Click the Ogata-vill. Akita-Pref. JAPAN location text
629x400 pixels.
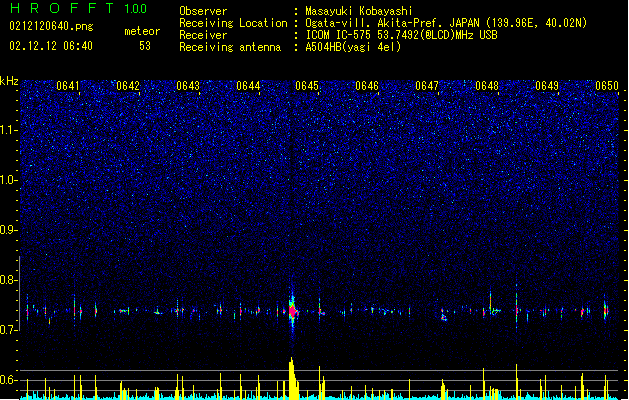coord(446,23)
